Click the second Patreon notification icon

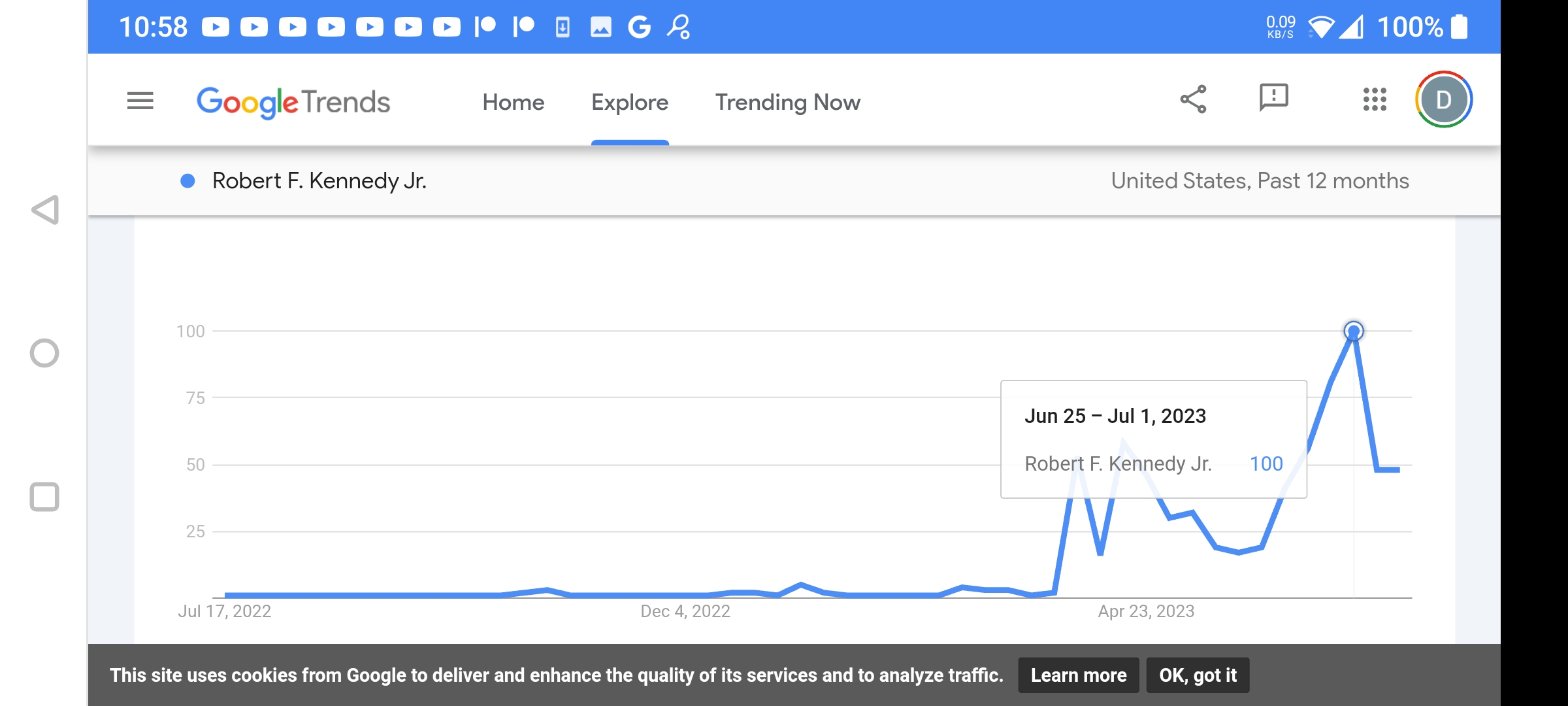(x=524, y=27)
